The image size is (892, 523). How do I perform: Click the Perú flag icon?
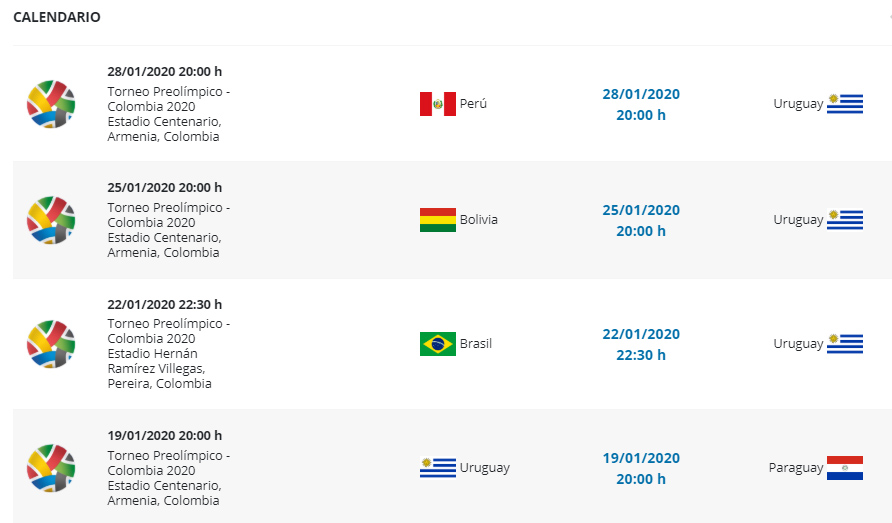pyautogui.click(x=437, y=104)
